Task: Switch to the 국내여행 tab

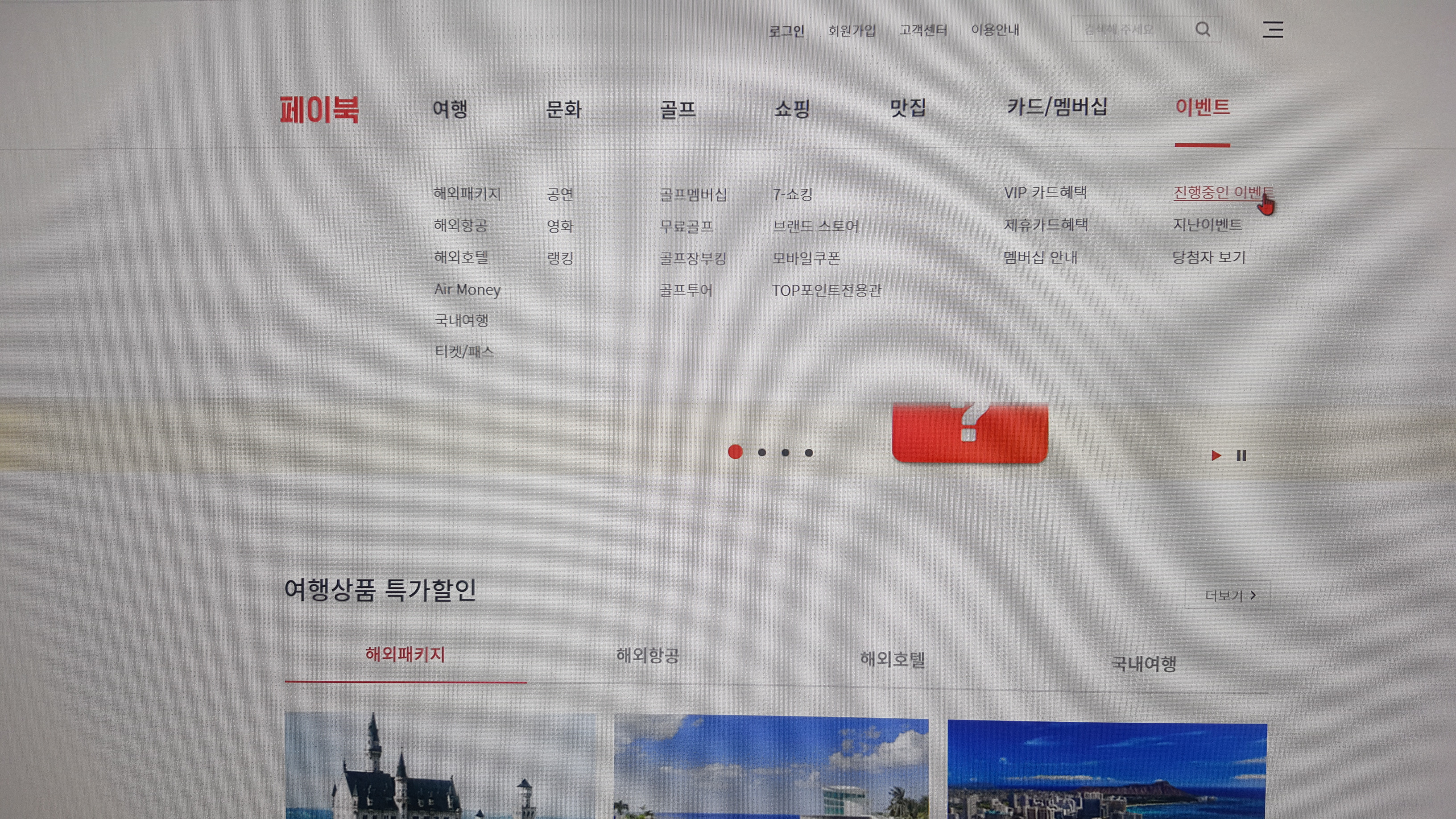Action: coord(1143,664)
